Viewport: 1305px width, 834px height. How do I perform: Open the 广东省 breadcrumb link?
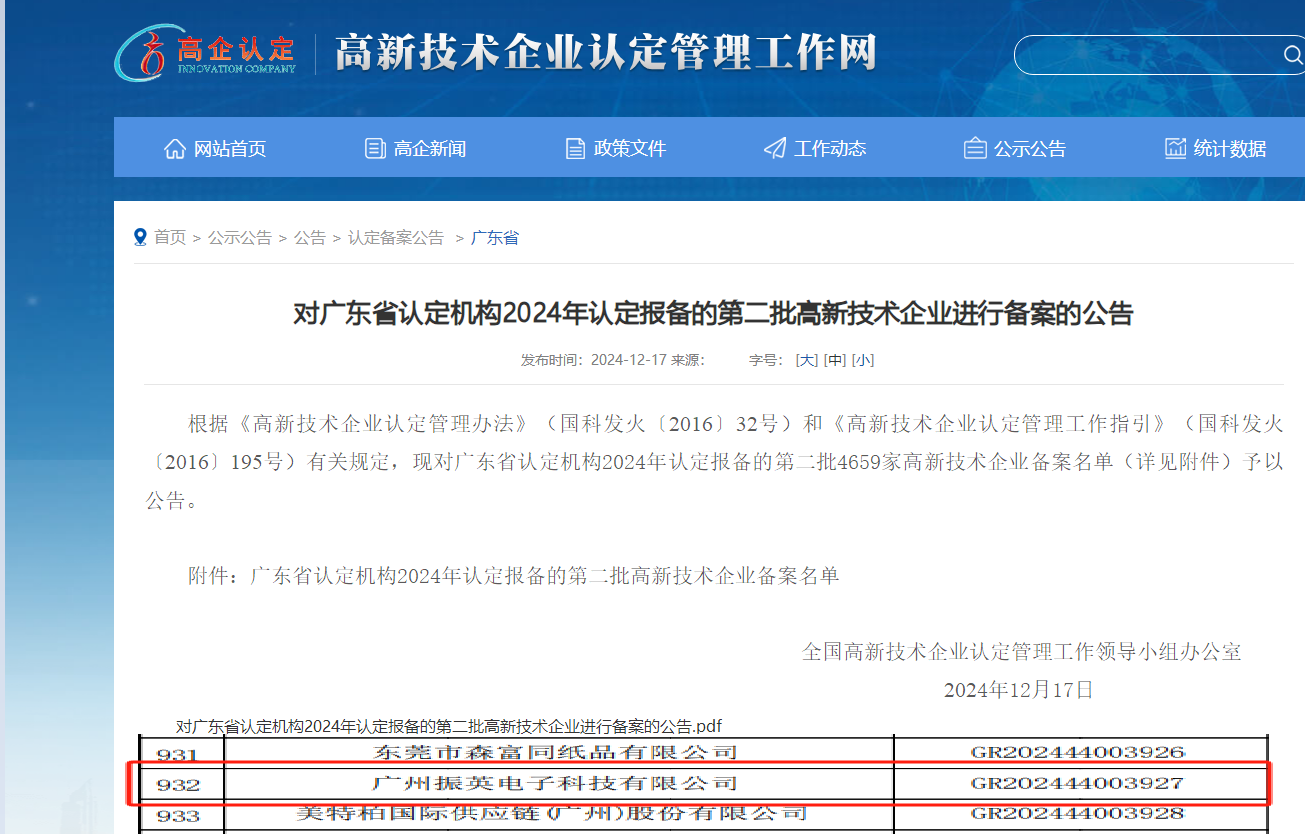[494, 237]
